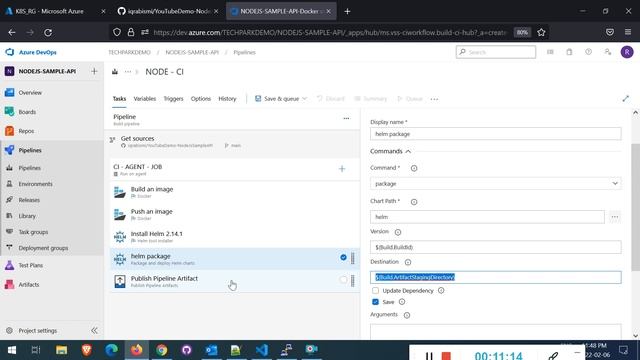Collapse the Commands section

tap(390, 151)
